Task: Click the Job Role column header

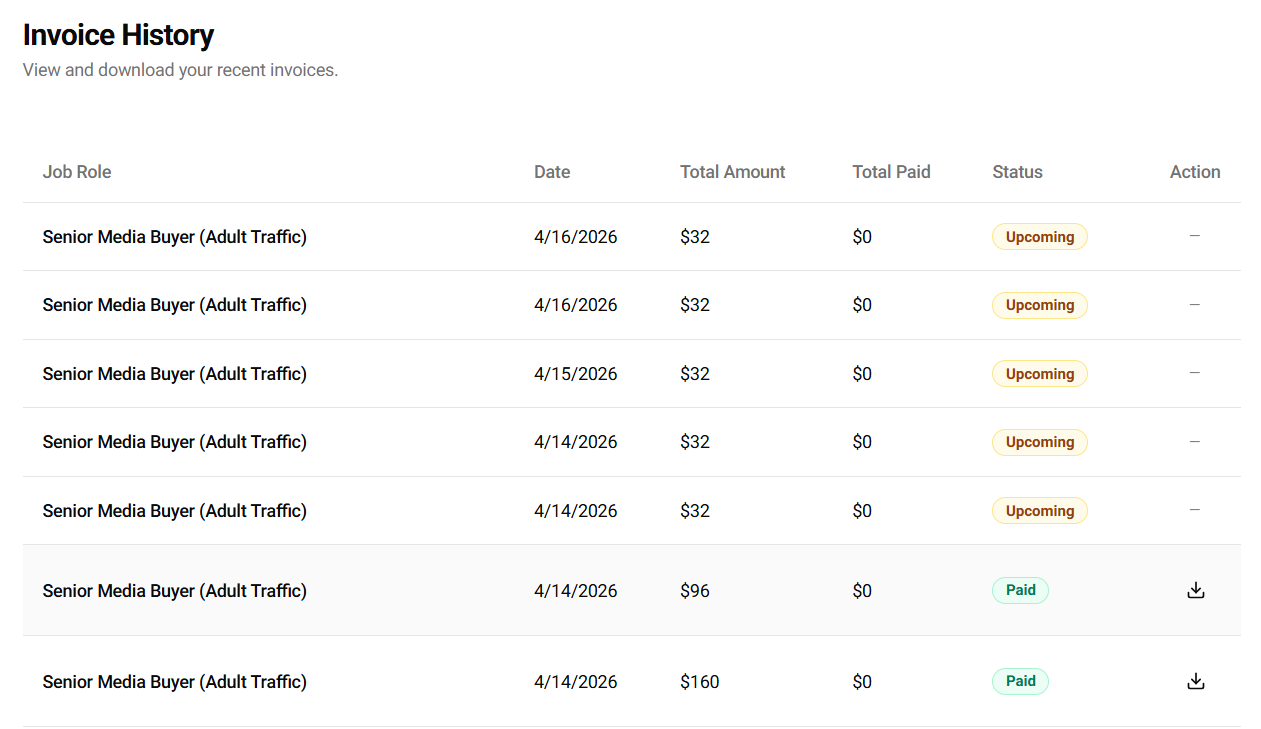Action: tap(77, 172)
